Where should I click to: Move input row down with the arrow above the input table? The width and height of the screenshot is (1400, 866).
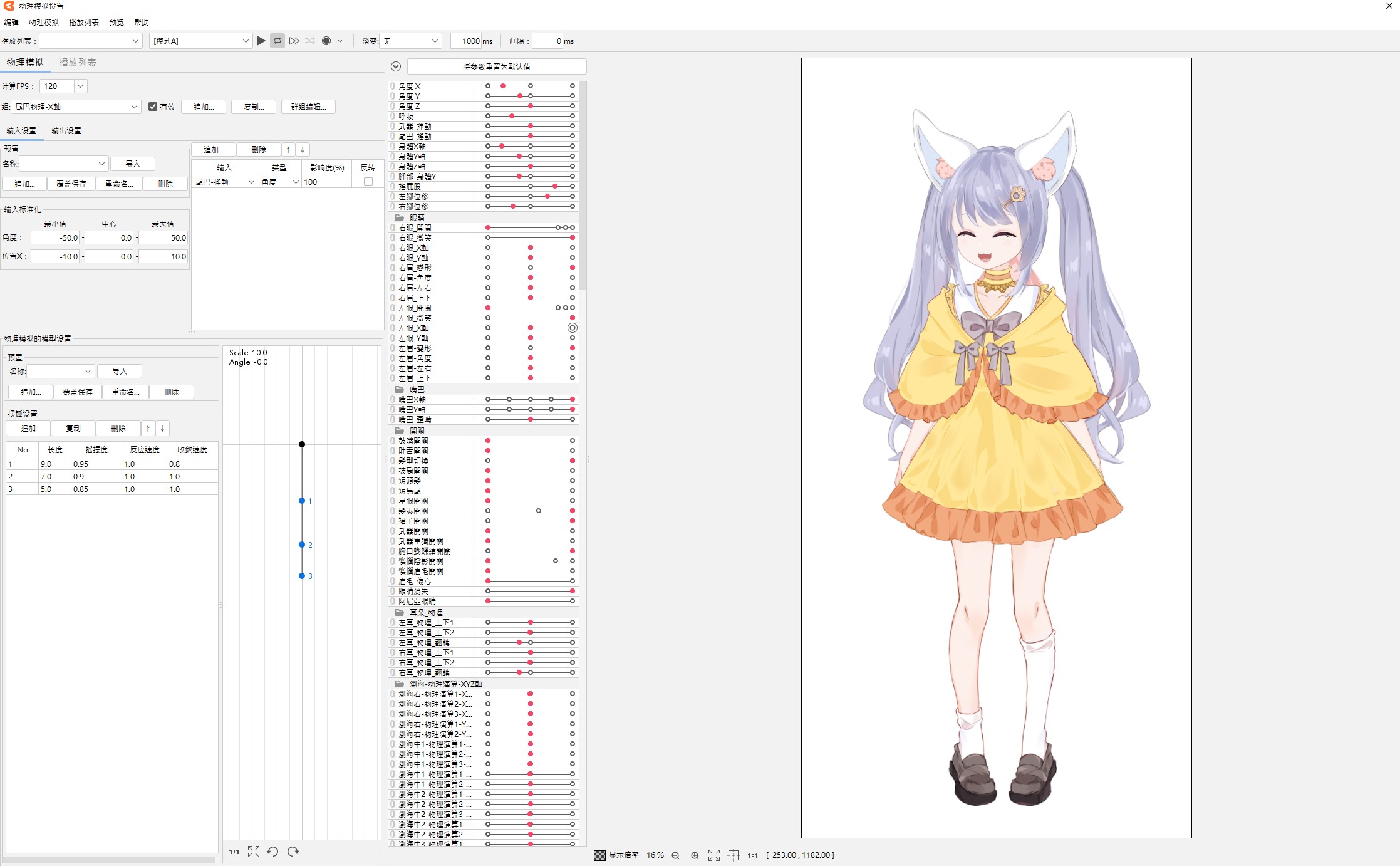[303, 150]
